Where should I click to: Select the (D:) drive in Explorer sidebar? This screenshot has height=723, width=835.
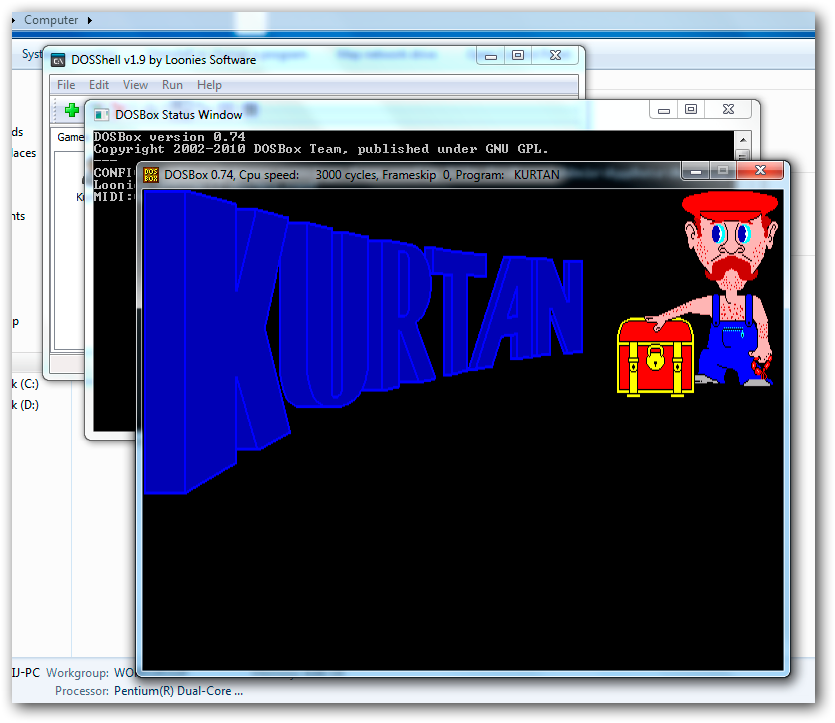click(25, 405)
